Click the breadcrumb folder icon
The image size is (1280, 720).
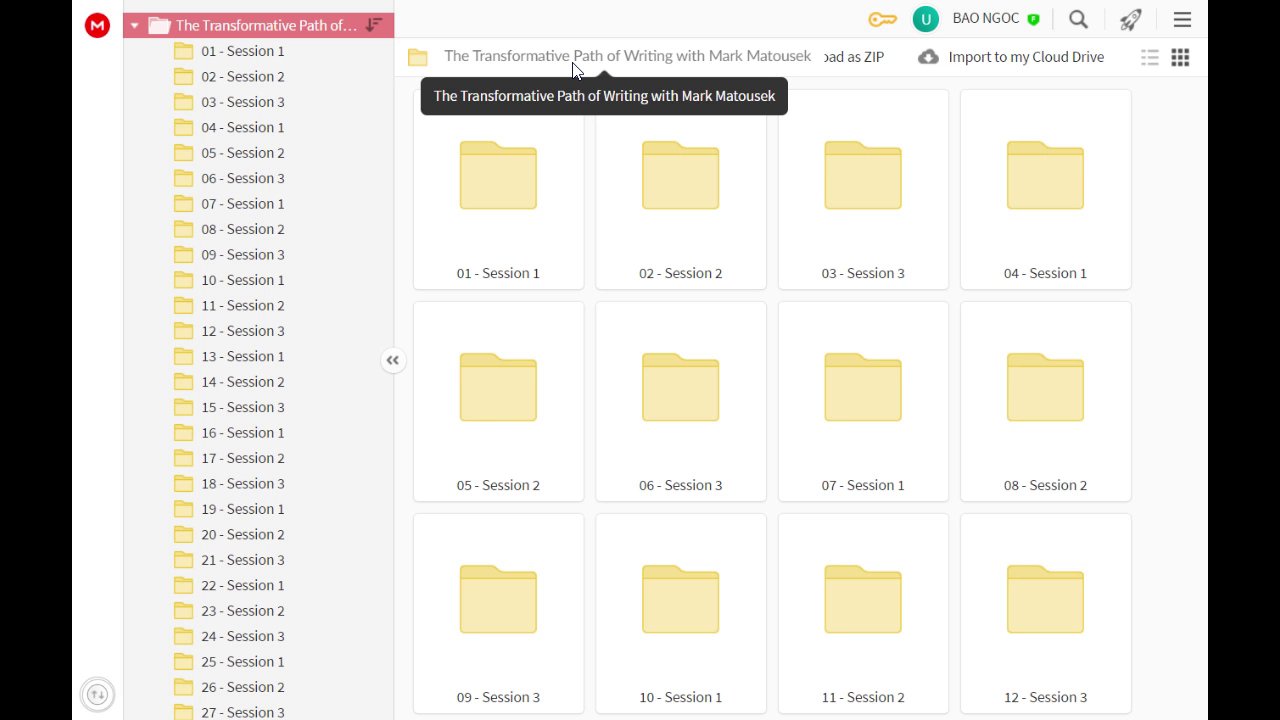418,57
